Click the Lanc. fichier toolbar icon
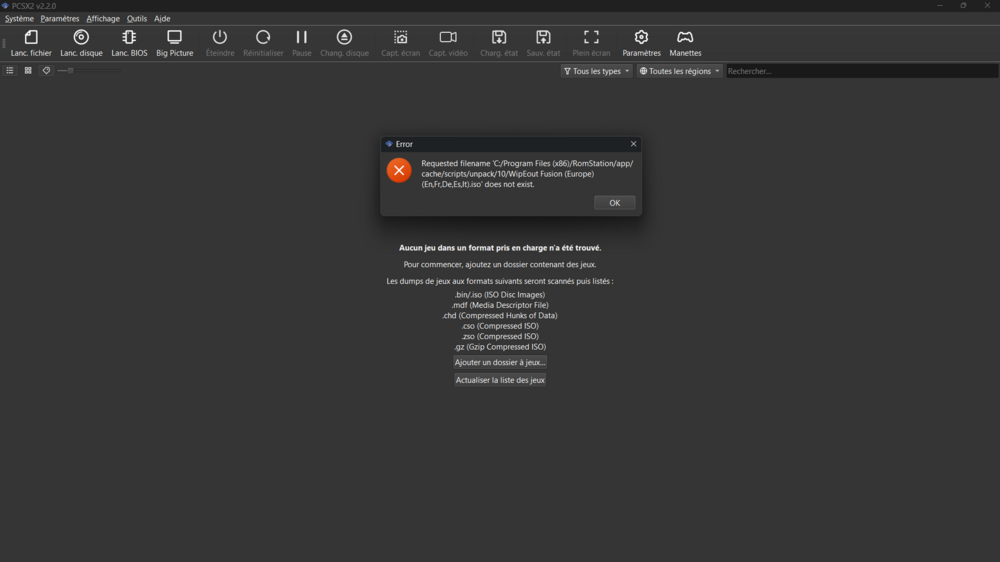The width and height of the screenshot is (1000, 562). coord(31,43)
